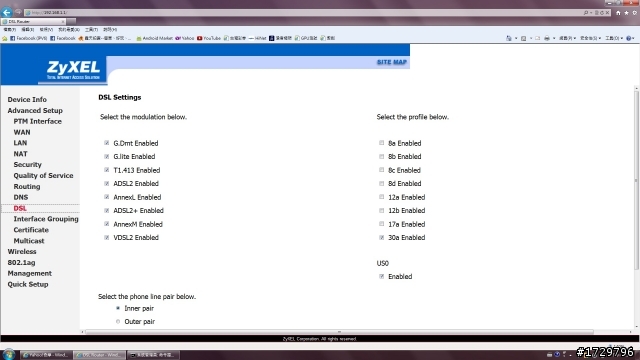This screenshot has width=640, height=360.
Task: Click the Windows Start orb
Action: pos(9,354)
